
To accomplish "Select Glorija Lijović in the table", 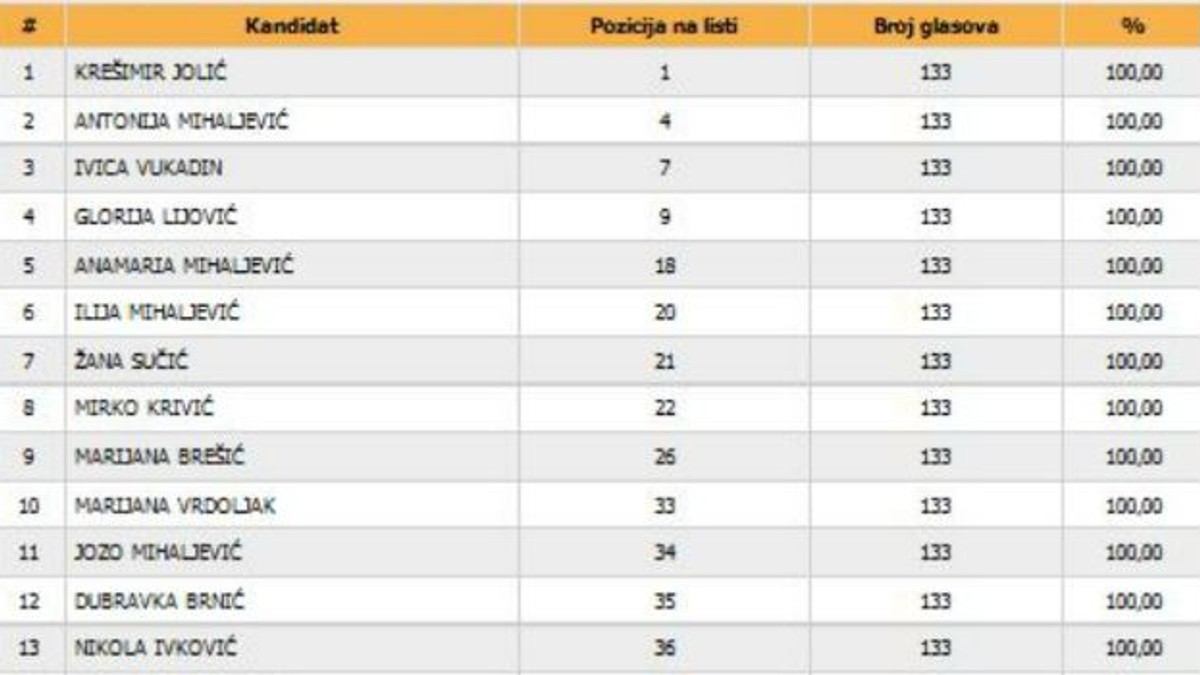I will 156,217.
